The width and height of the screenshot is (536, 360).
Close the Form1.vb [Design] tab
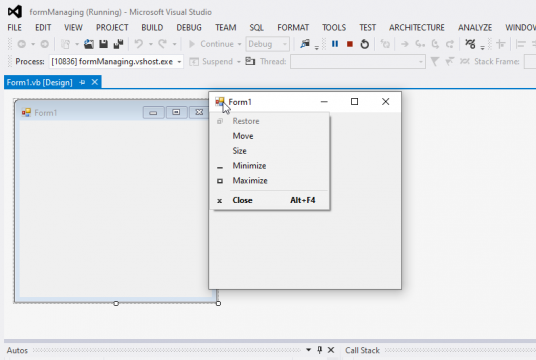click(95, 82)
